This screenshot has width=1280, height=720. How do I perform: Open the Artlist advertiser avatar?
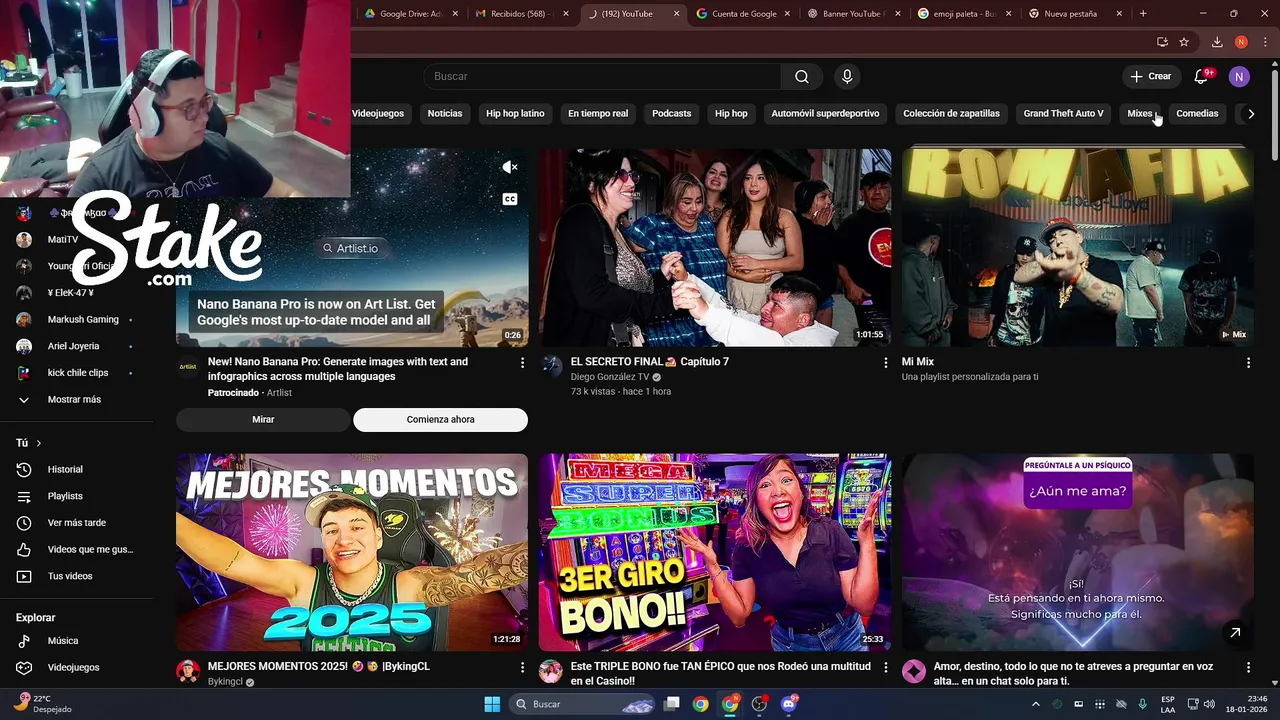point(188,366)
